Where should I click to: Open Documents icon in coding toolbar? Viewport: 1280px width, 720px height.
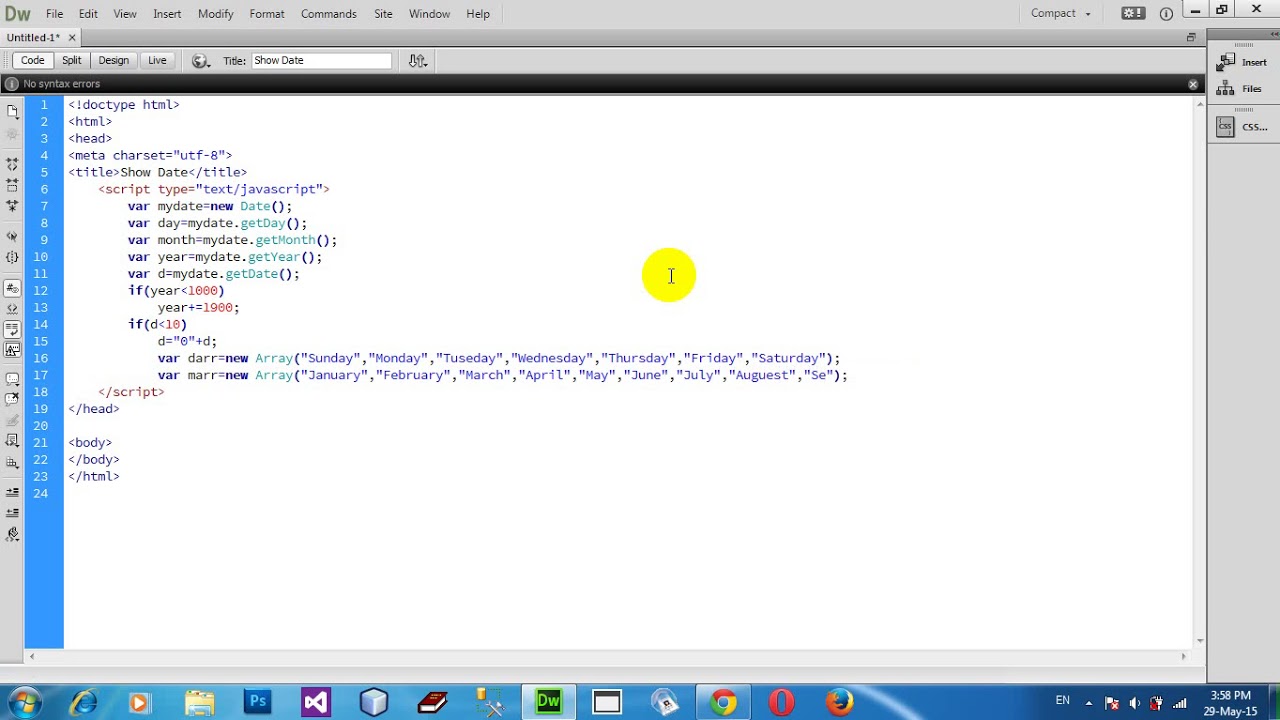[x=12, y=111]
